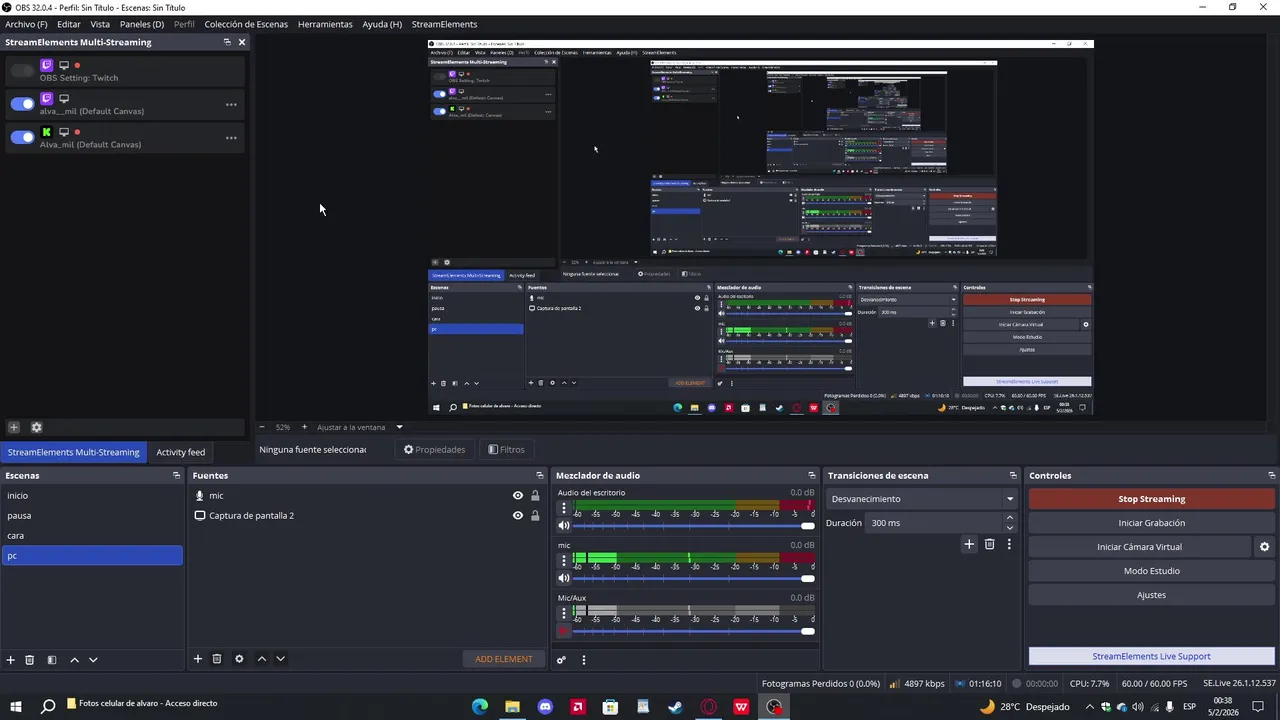Mute the mic audio channel
1280x720 pixels.
click(x=564, y=578)
